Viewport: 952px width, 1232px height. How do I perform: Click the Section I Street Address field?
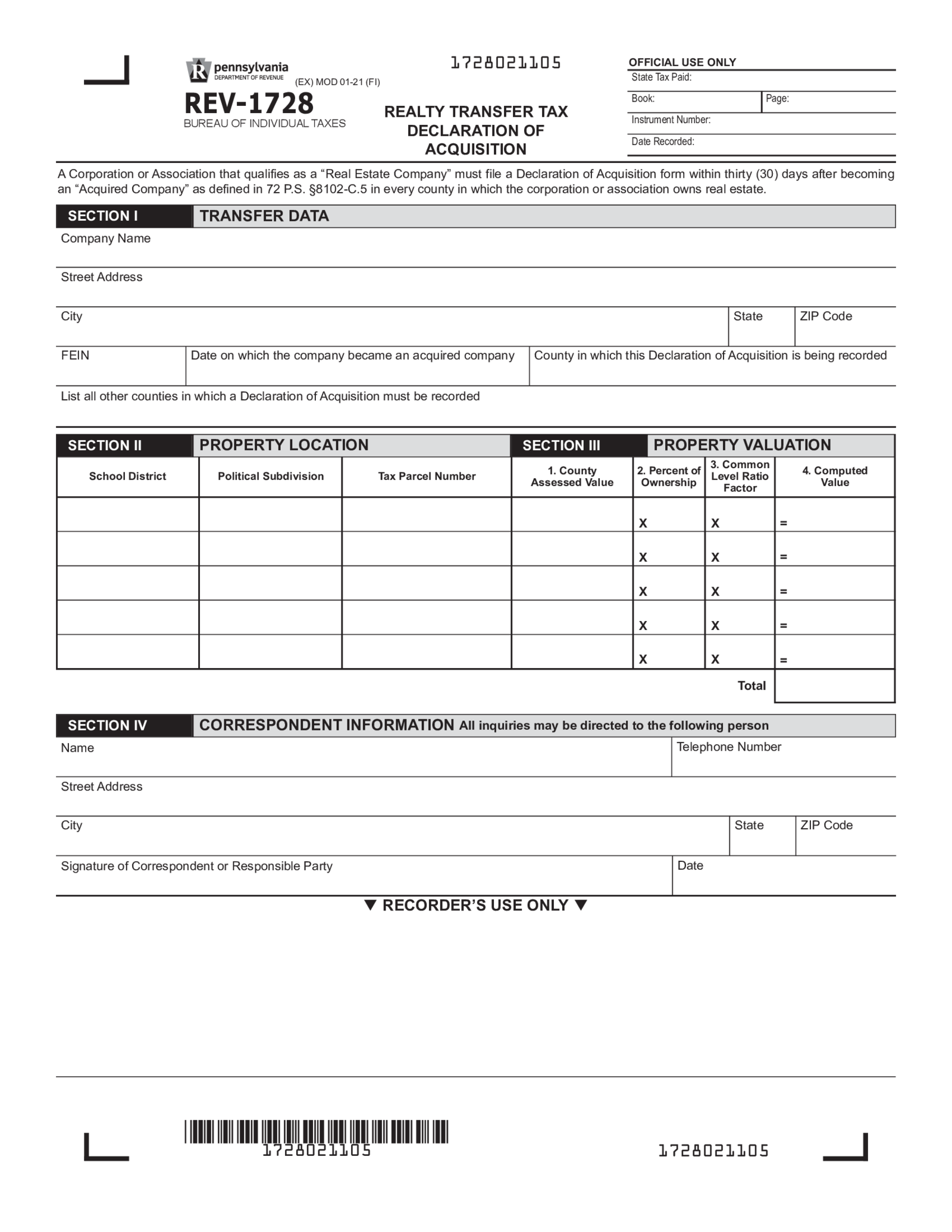click(x=476, y=287)
